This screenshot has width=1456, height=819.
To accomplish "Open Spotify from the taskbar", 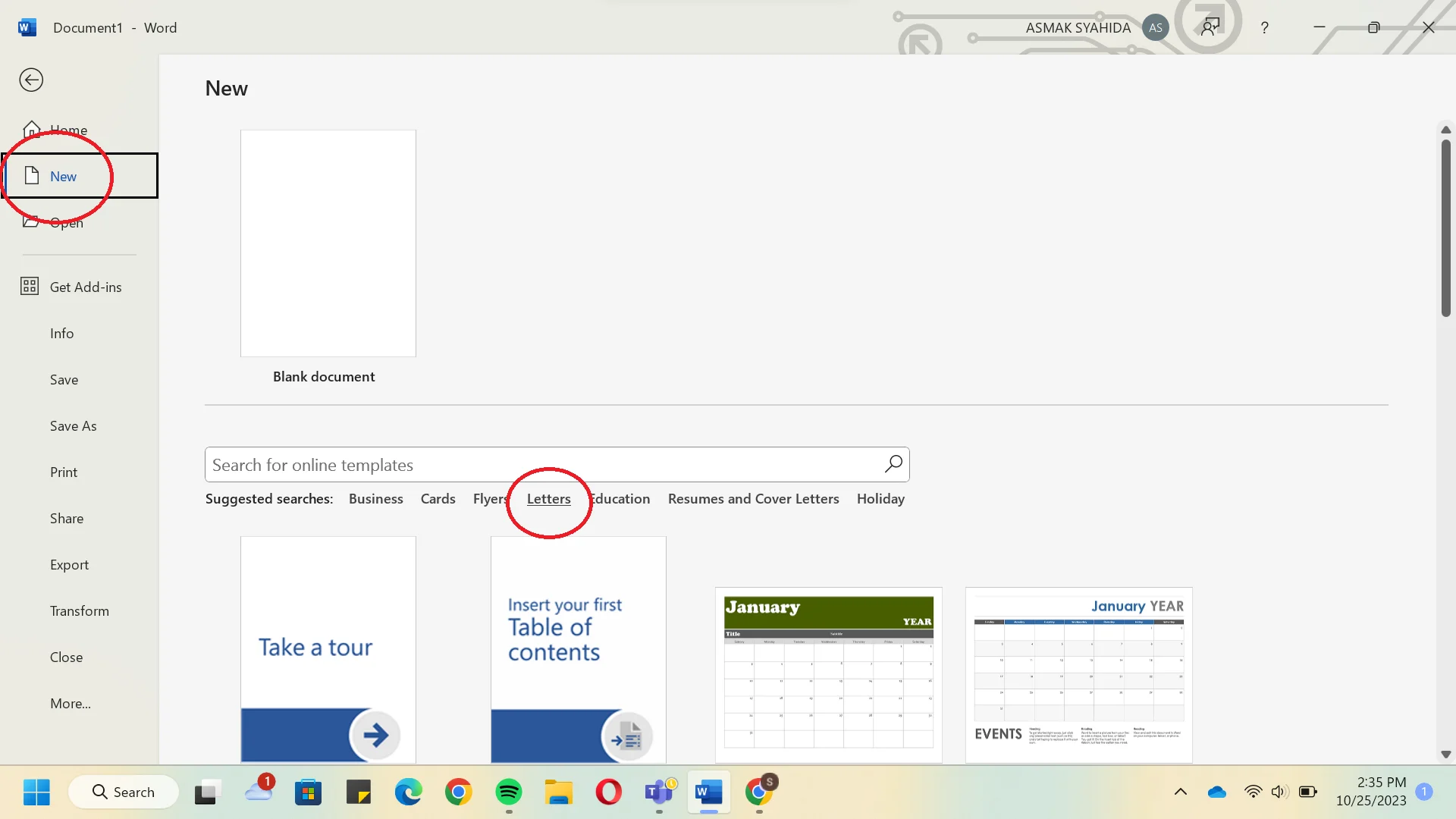I will click(509, 792).
